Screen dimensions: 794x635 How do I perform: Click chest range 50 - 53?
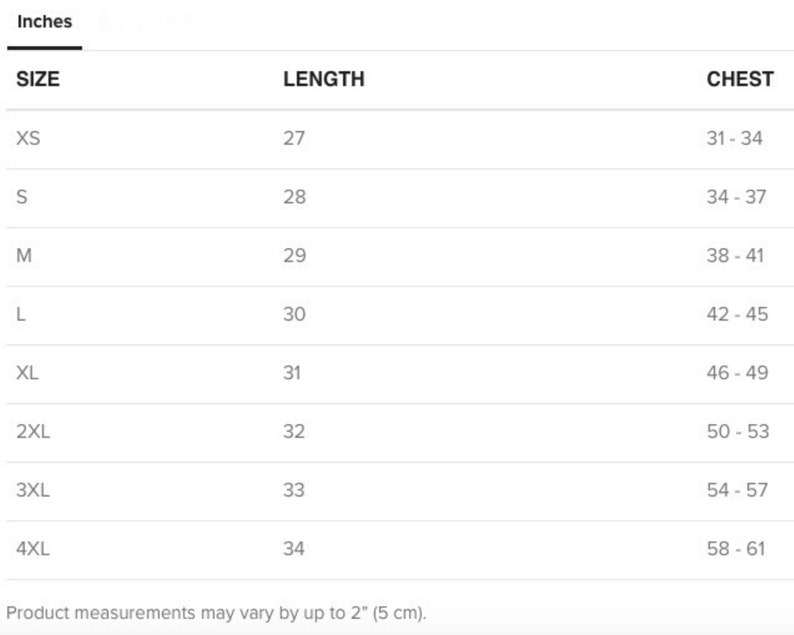coord(738,432)
